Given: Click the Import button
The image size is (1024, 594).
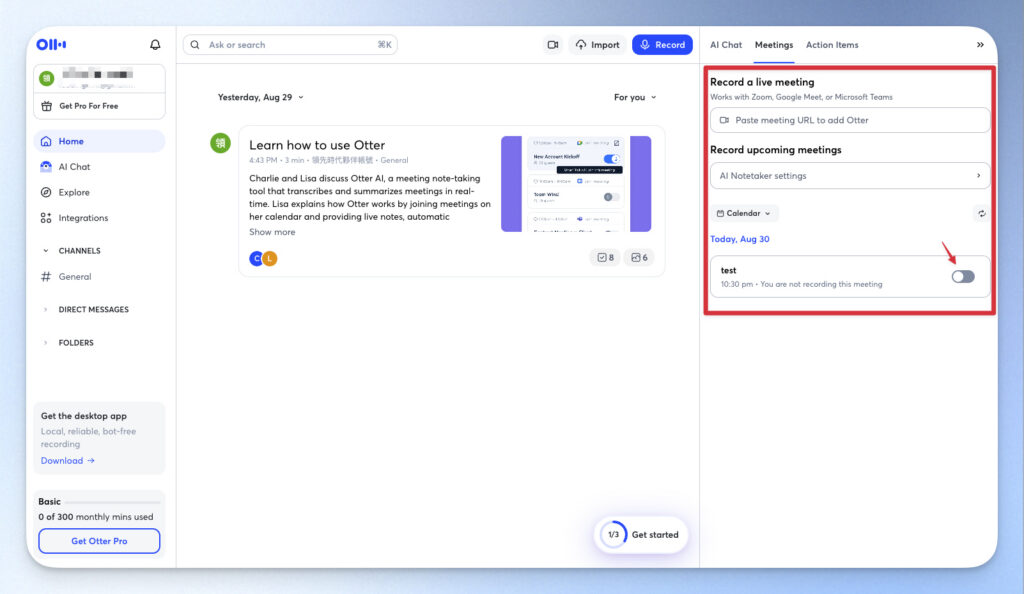Looking at the screenshot, I should (597, 44).
